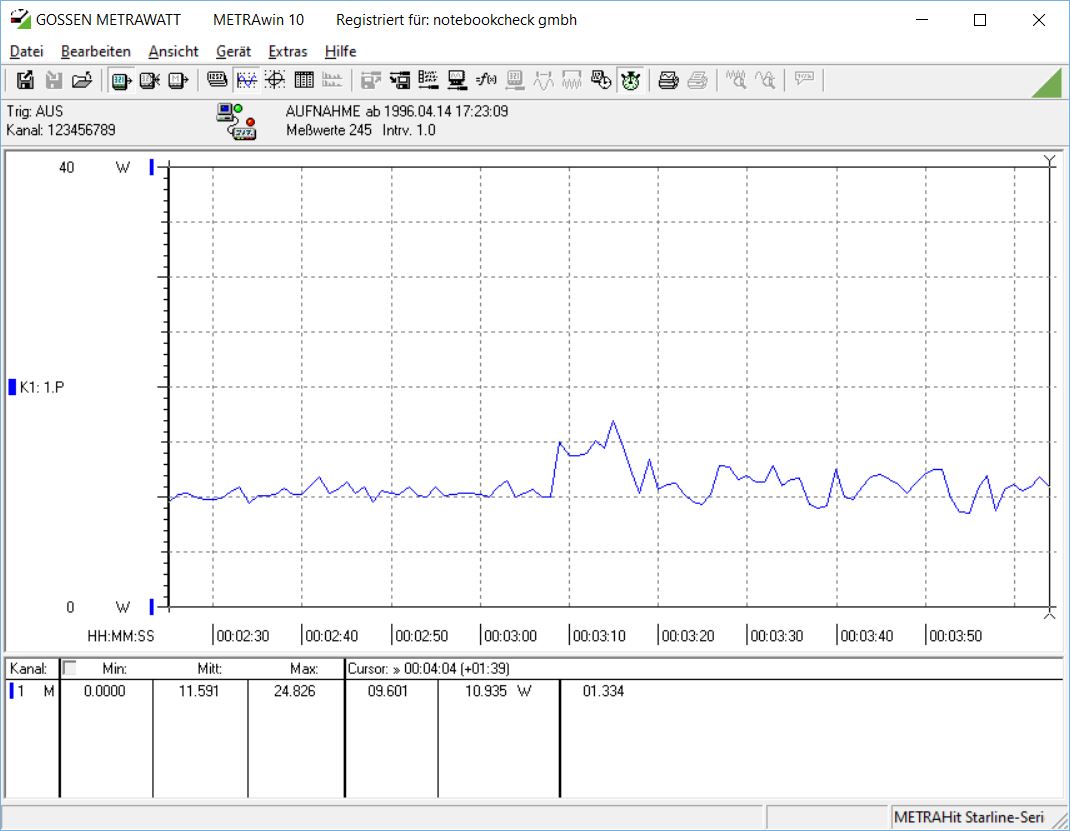Viewport: 1070px width, 831px height.
Task: Click the greyed-out printer icon
Action: (x=697, y=81)
